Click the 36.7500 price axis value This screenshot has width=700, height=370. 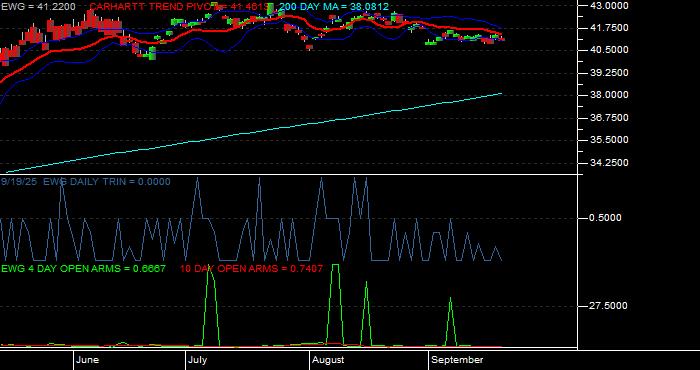coord(608,117)
